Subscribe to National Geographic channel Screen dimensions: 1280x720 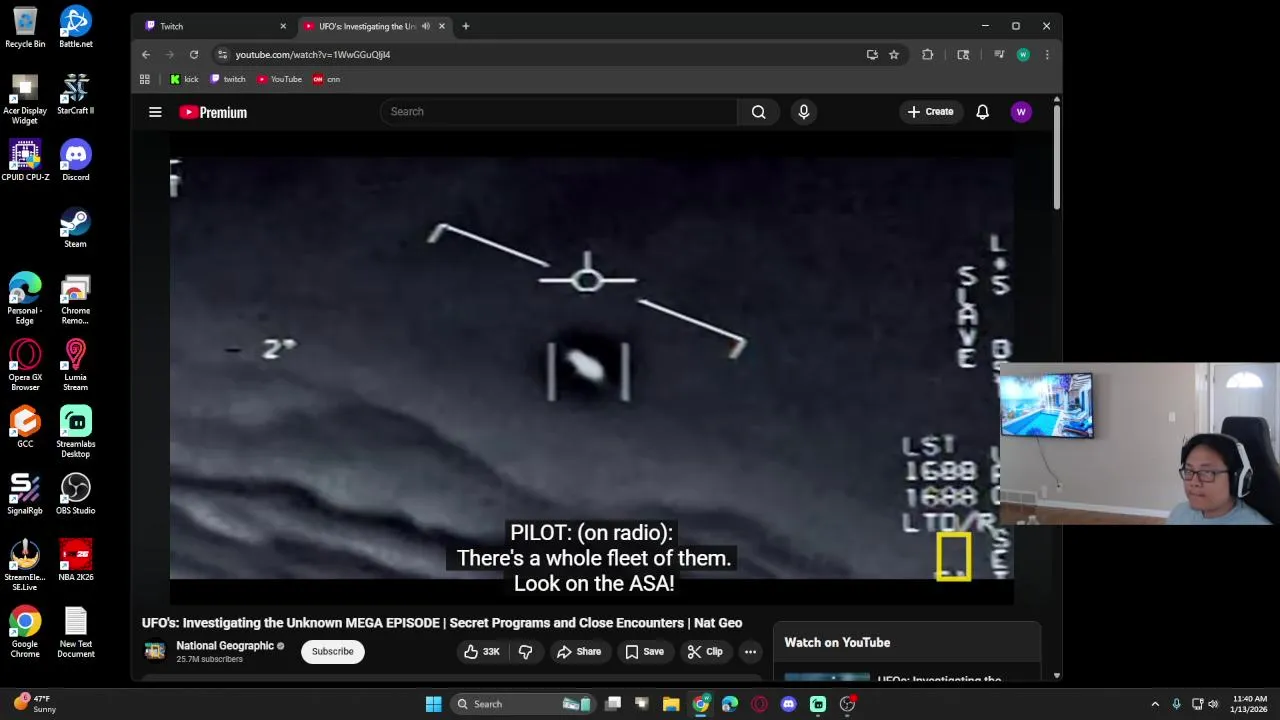coord(332,651)
